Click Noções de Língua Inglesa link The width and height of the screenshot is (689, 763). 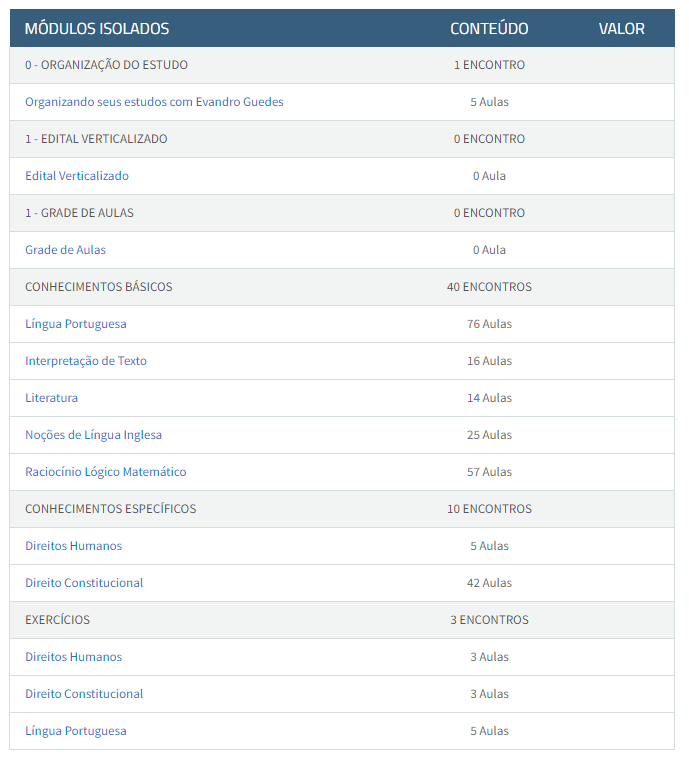(93, 435)
